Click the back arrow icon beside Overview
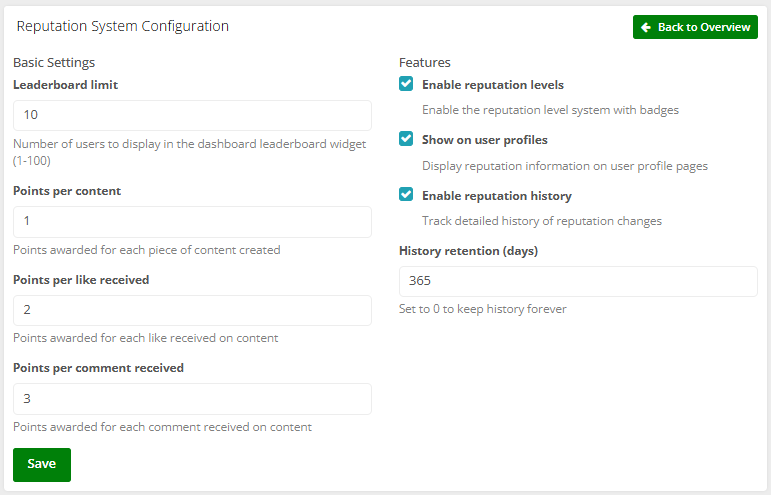This screenshot has width=771, height=495. coord(647,27)
